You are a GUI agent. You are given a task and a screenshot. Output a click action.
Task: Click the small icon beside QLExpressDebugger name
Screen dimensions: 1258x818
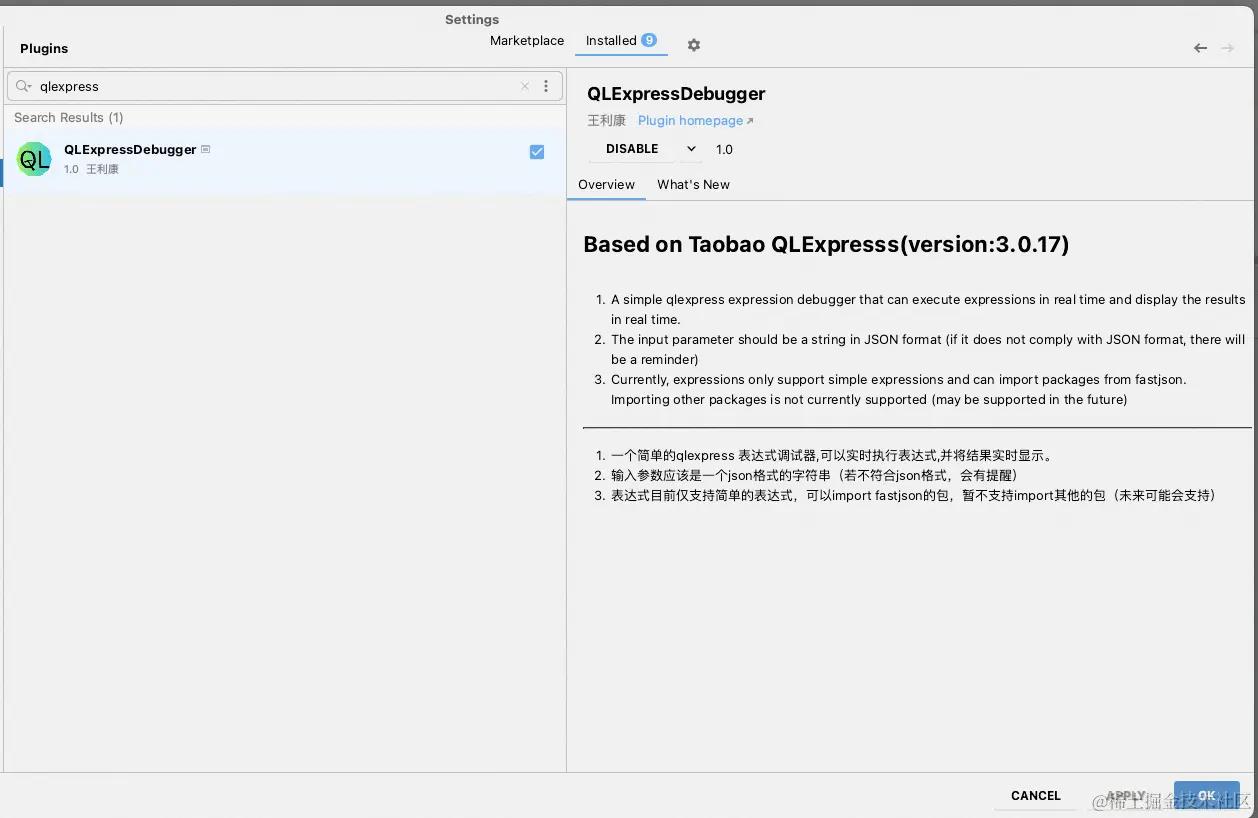pyautogui.click(x=206, y=149)
